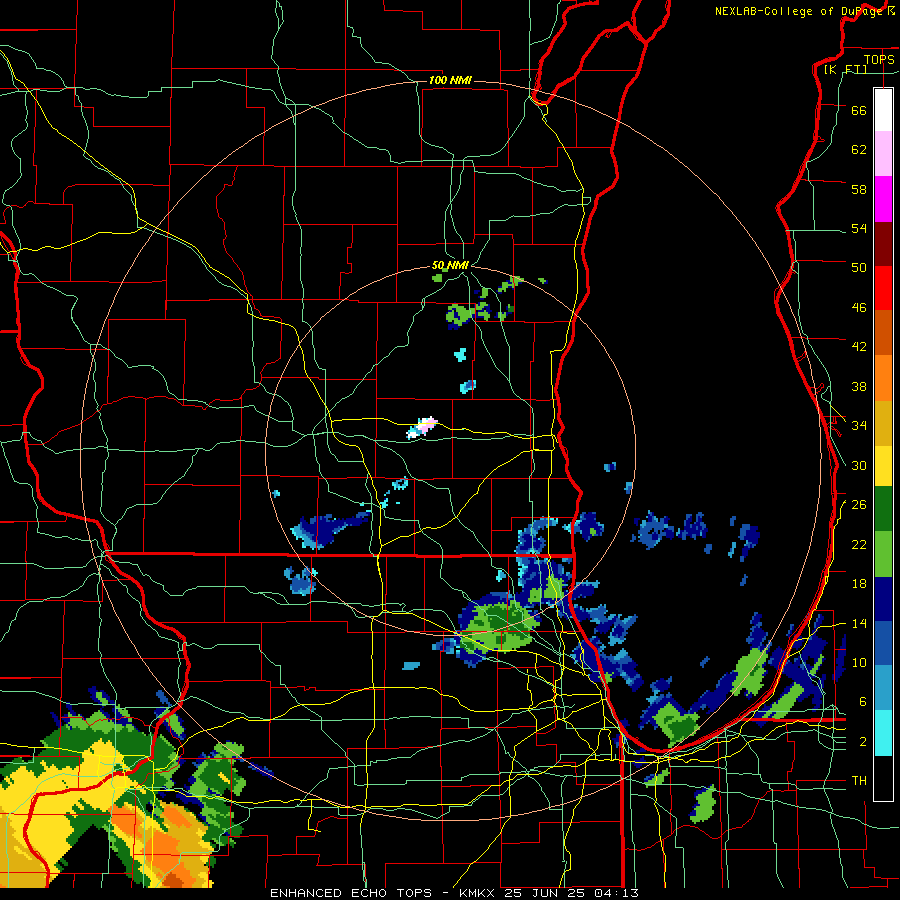Click the light blue legend swatch
Image resolution: width=900 pixels, height=900 pixels.
coord(883,688)
